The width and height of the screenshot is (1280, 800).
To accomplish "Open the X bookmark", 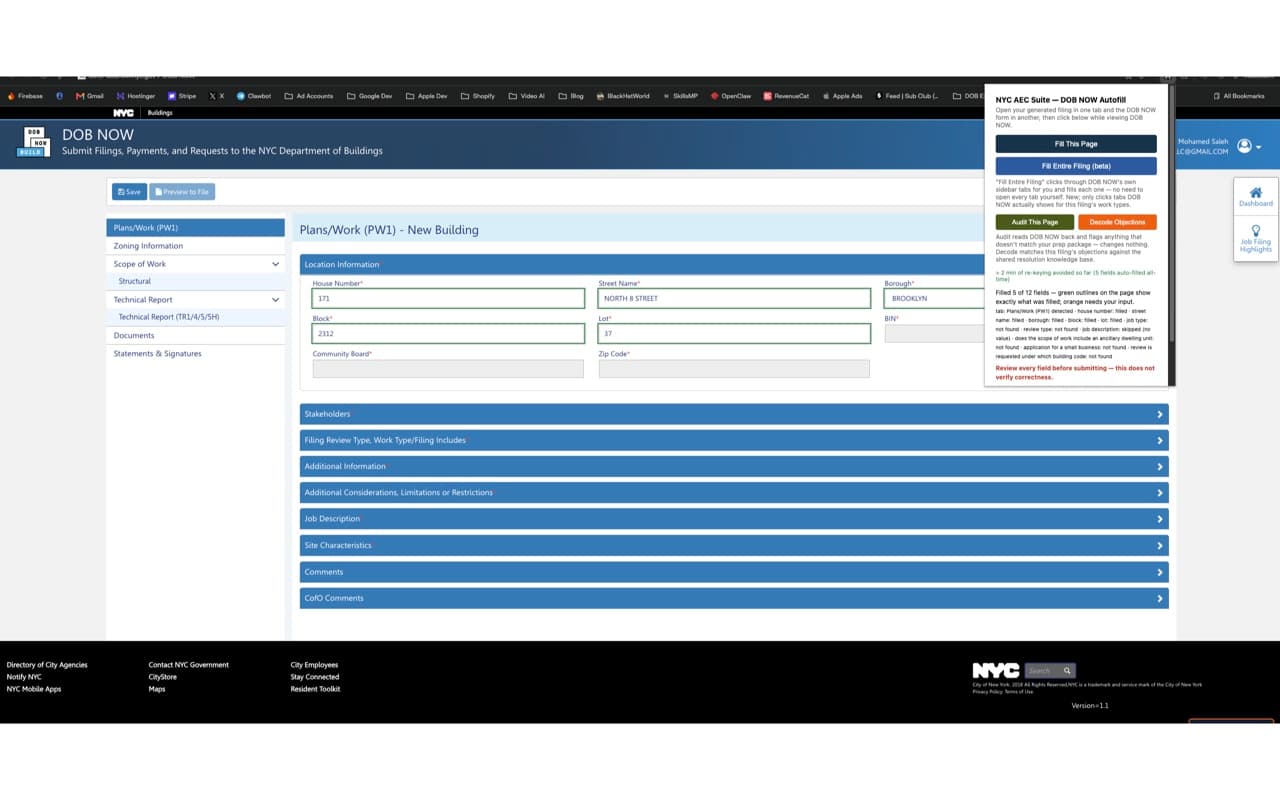I will tap(217, 96).
